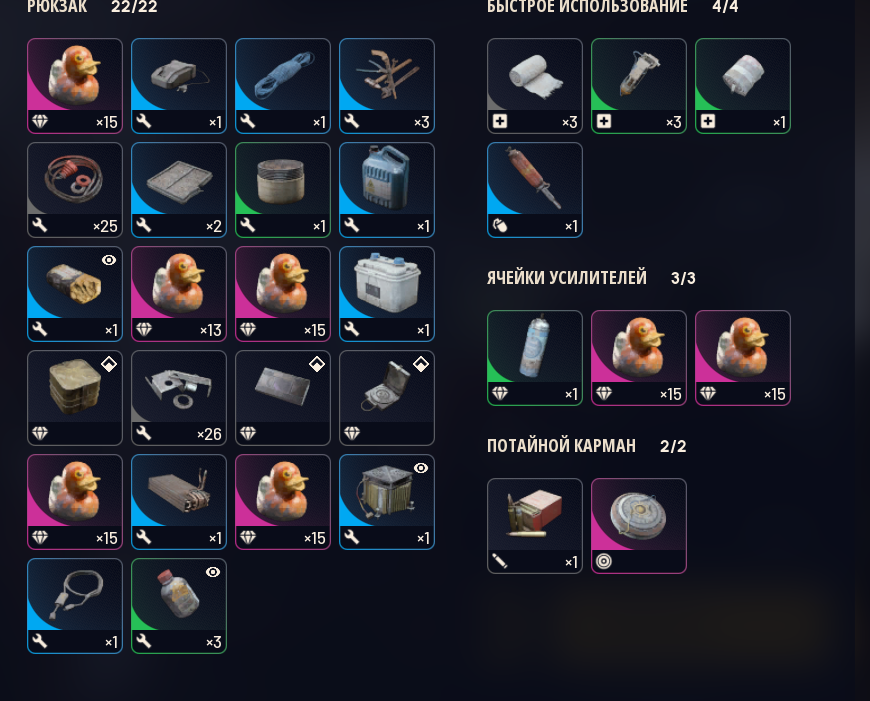Select the battery charger item in backpack
This screenshot has height=701, width=870.
[179, 86]
